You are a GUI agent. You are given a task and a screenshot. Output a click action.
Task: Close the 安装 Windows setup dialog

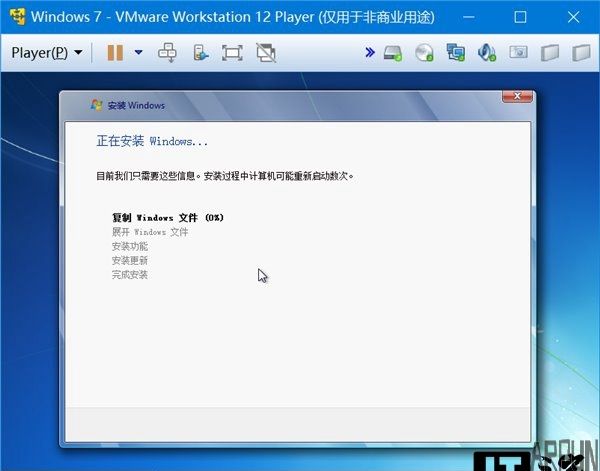click(x=517, y=96)
